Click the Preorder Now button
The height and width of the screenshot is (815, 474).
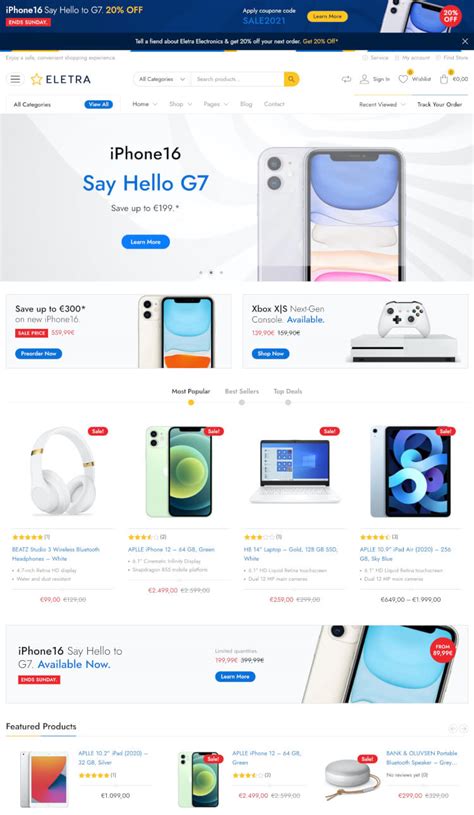tap(38, 353)
